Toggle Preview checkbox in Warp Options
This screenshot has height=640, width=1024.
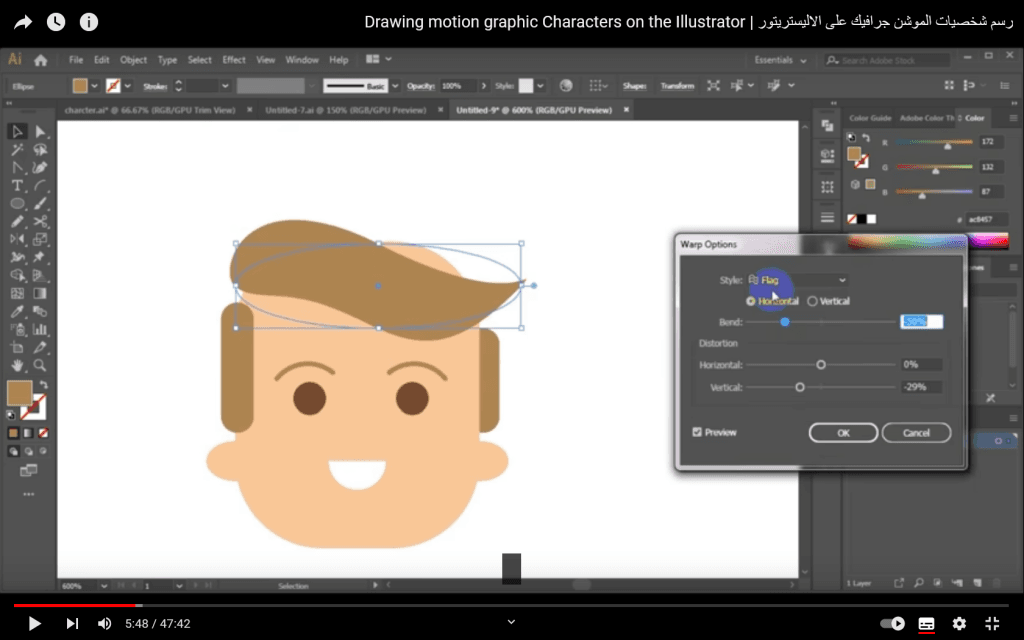click(x=697, y=432)
